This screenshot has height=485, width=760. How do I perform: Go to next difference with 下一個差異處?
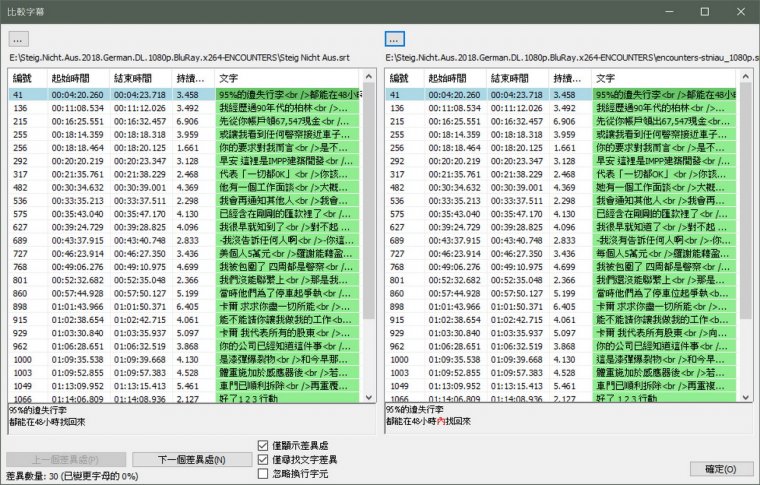pos(192,459)
